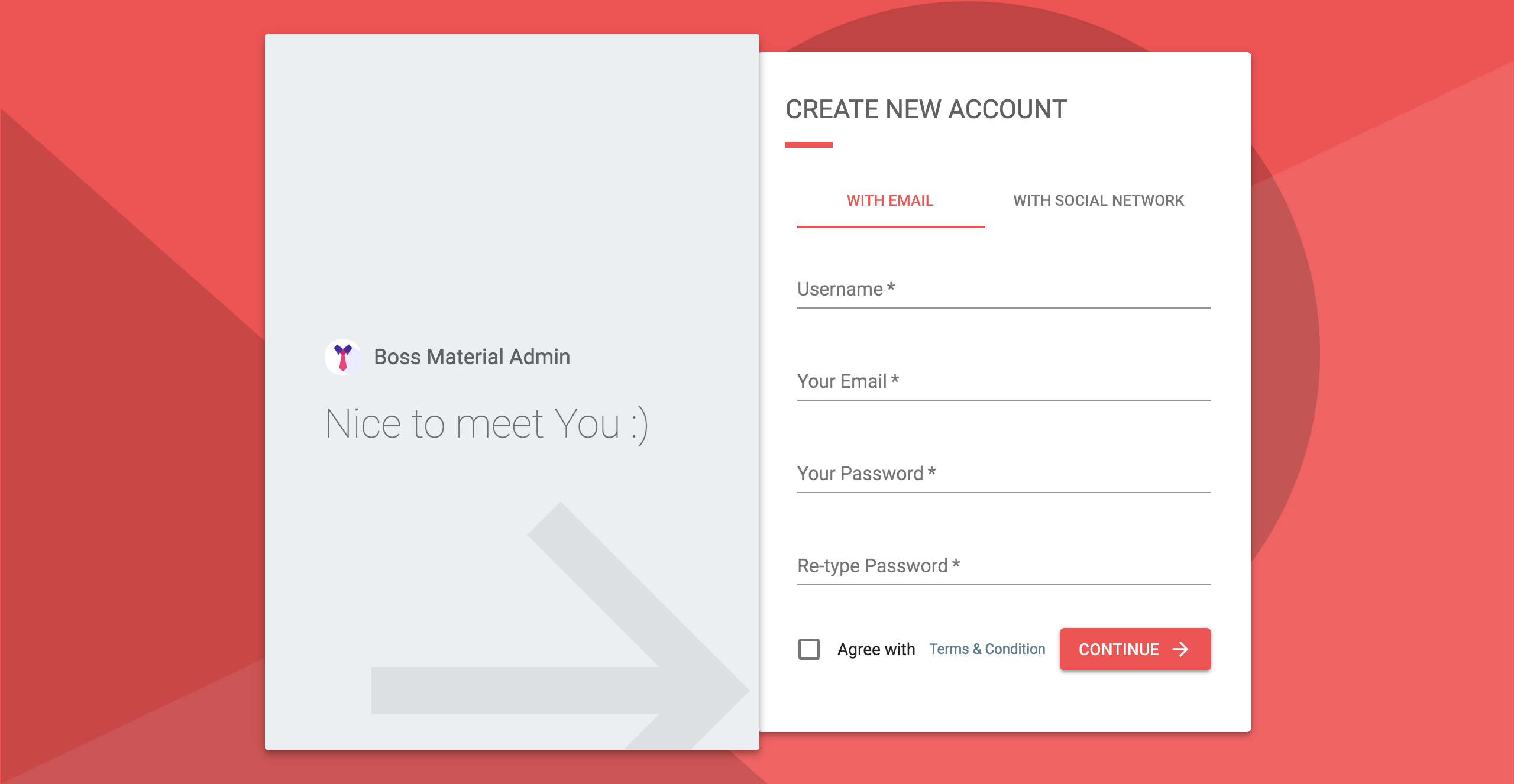Click the "Agree with" checkbox label text
This screenshot has width=1514, height=784.
(x=876, y=649)
